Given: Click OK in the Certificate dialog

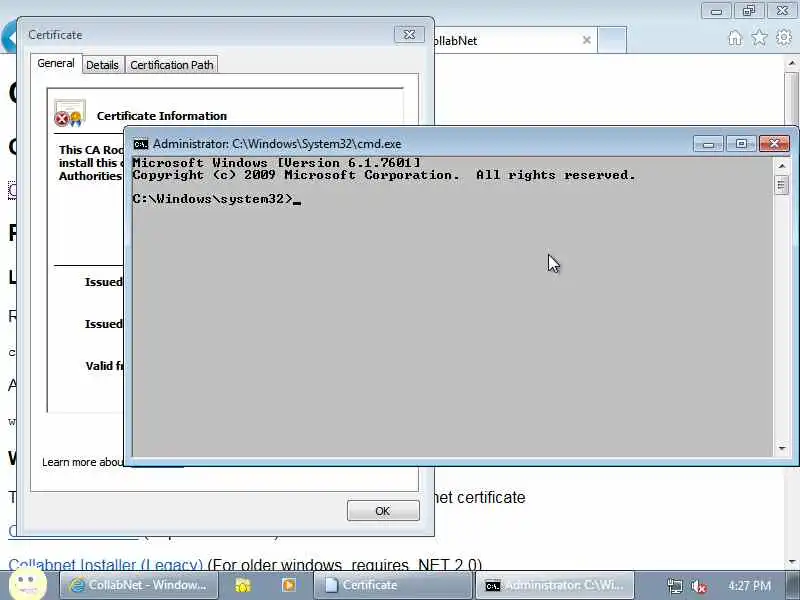Looking at the screenshot, I should click(x=383, y=511).
